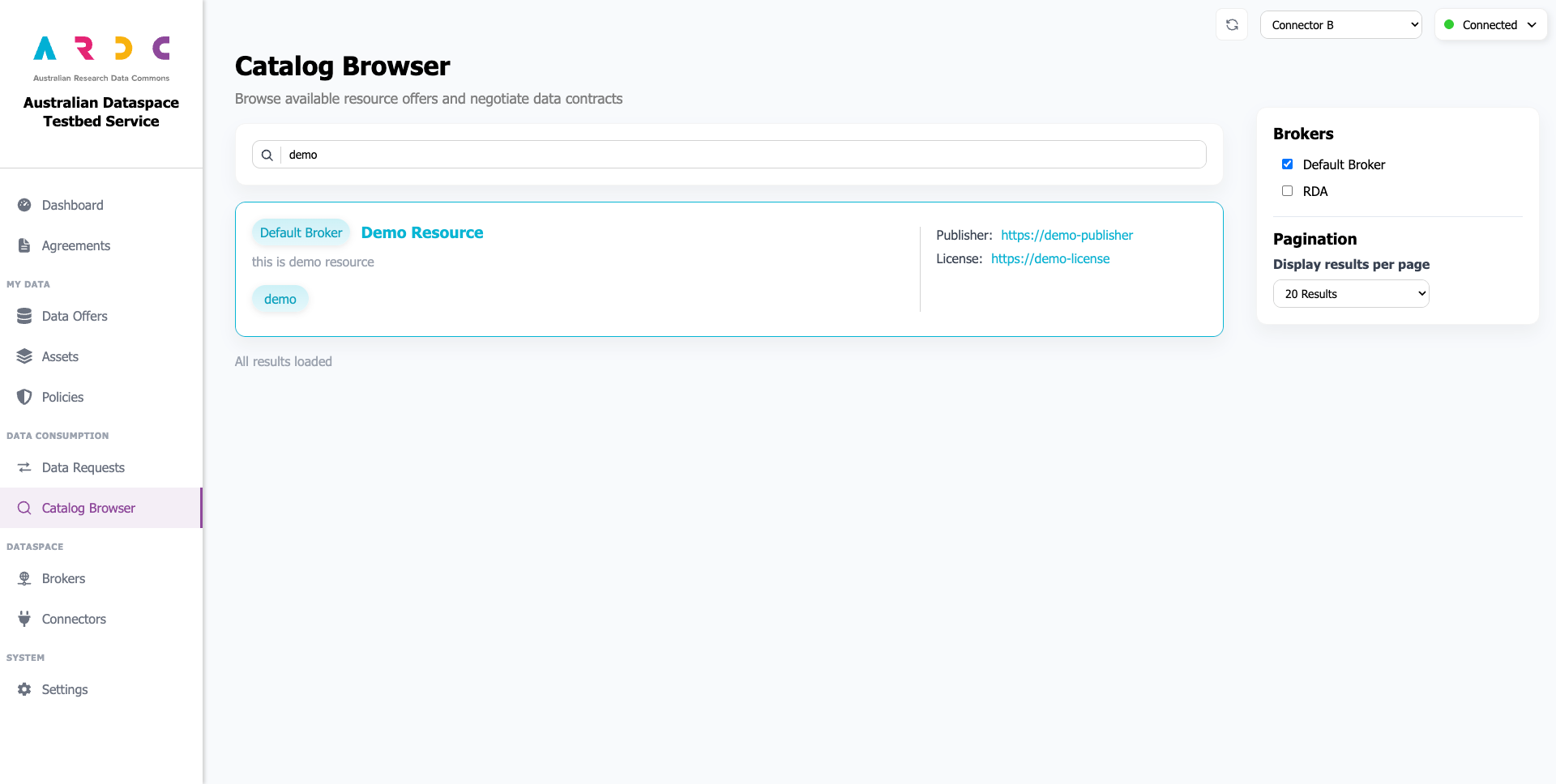Image resolution: width=1556 pixels, height=784 pixels.
Task: Click the Brokers filter heading
Action: pos(1303,134)
